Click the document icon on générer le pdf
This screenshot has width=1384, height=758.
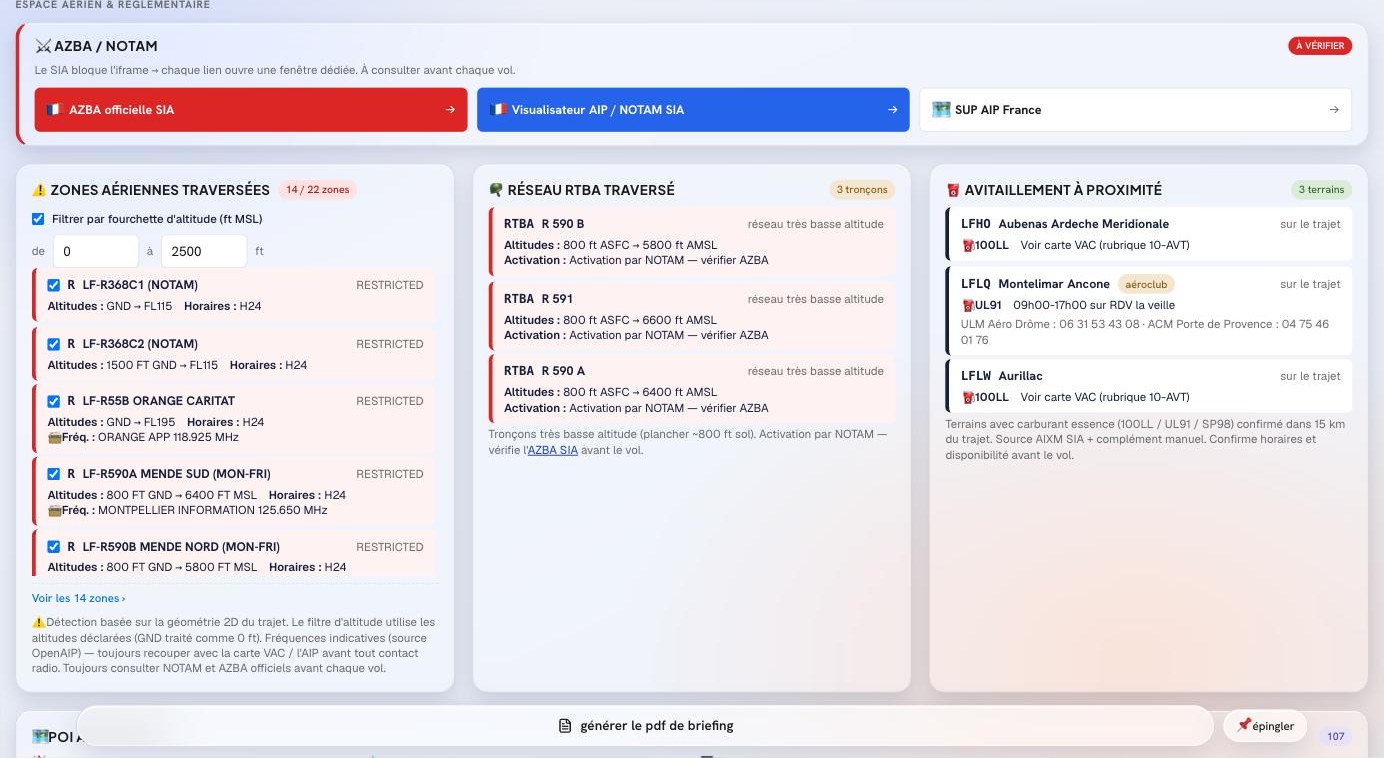click(x=565, y=726)
